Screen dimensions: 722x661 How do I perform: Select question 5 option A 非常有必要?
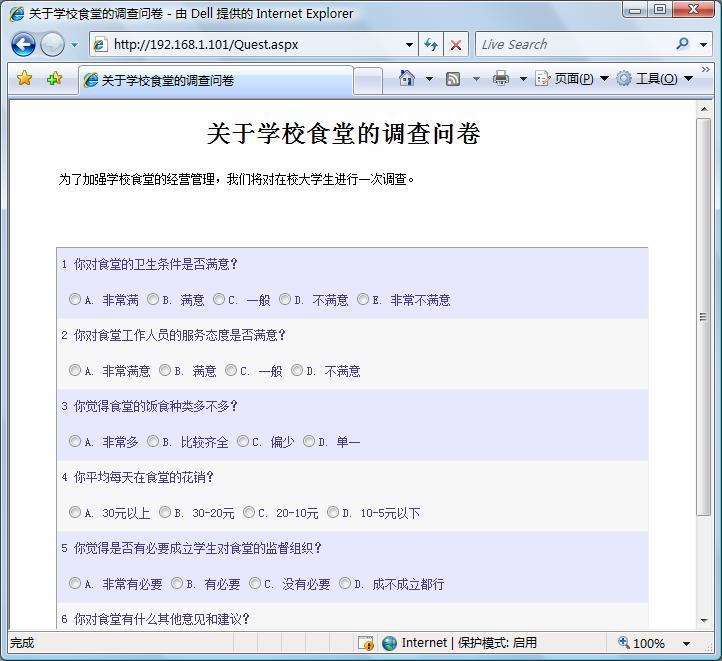pyautogui.click(x=75, y=584)
